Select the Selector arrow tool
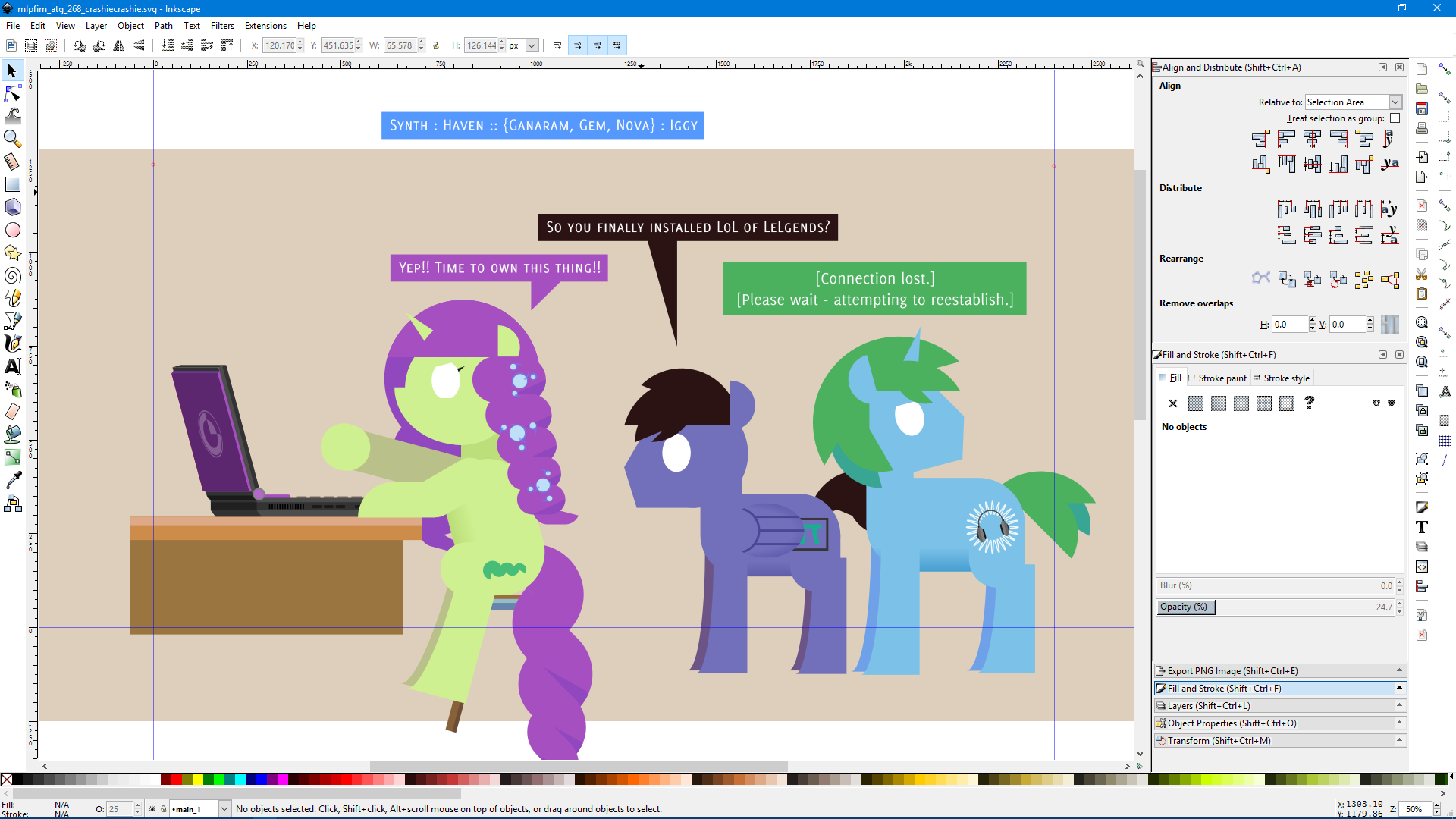Viewport: 1456px width, 819px height. point(12,71)
